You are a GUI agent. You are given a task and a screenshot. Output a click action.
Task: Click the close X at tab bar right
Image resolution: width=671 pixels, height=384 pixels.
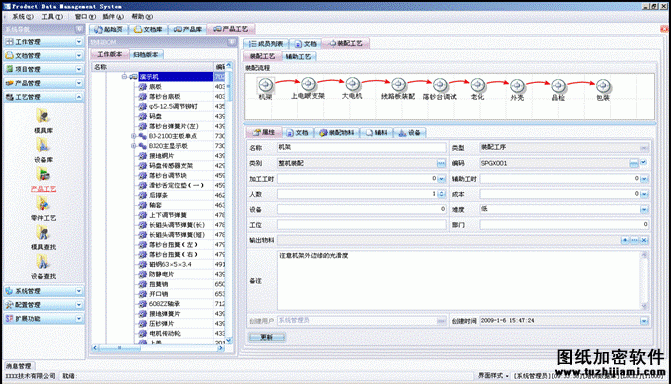click(x=664, y=29)
